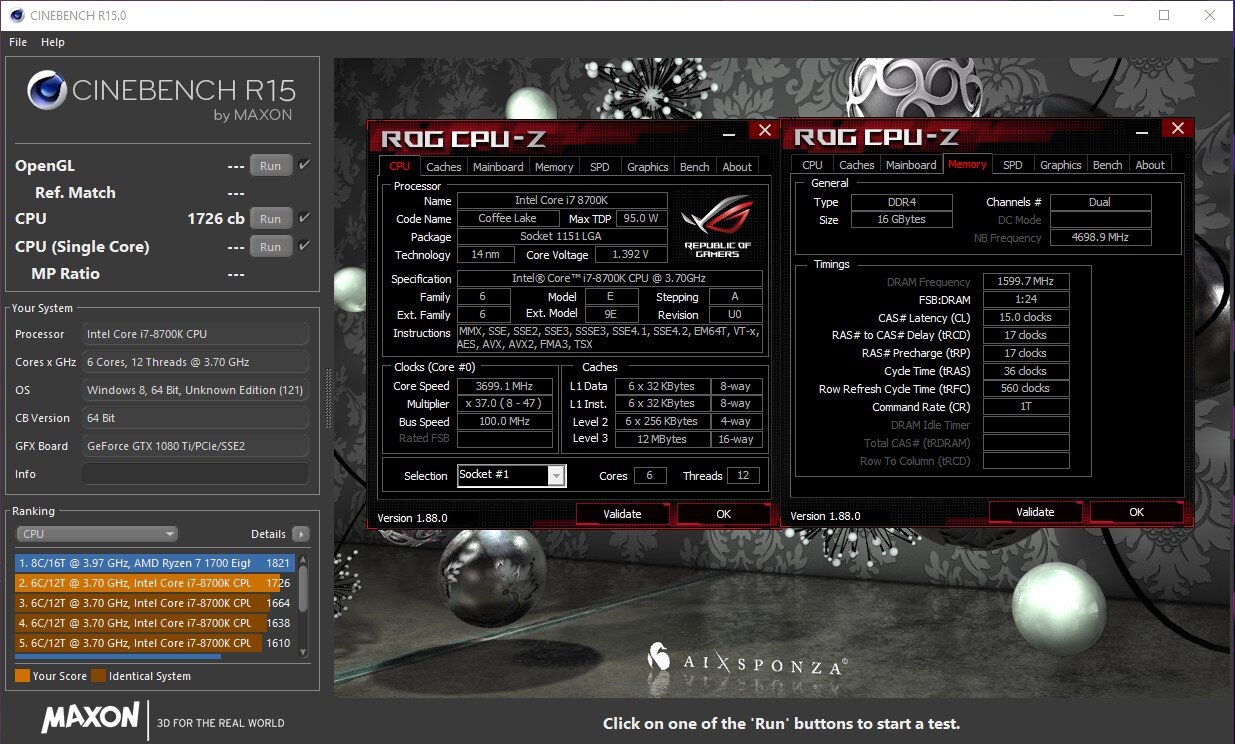Viewport: 1235px width, 744px height.
Task: Open Caches tab in left CPU-Z window
Action: point(444,167)
